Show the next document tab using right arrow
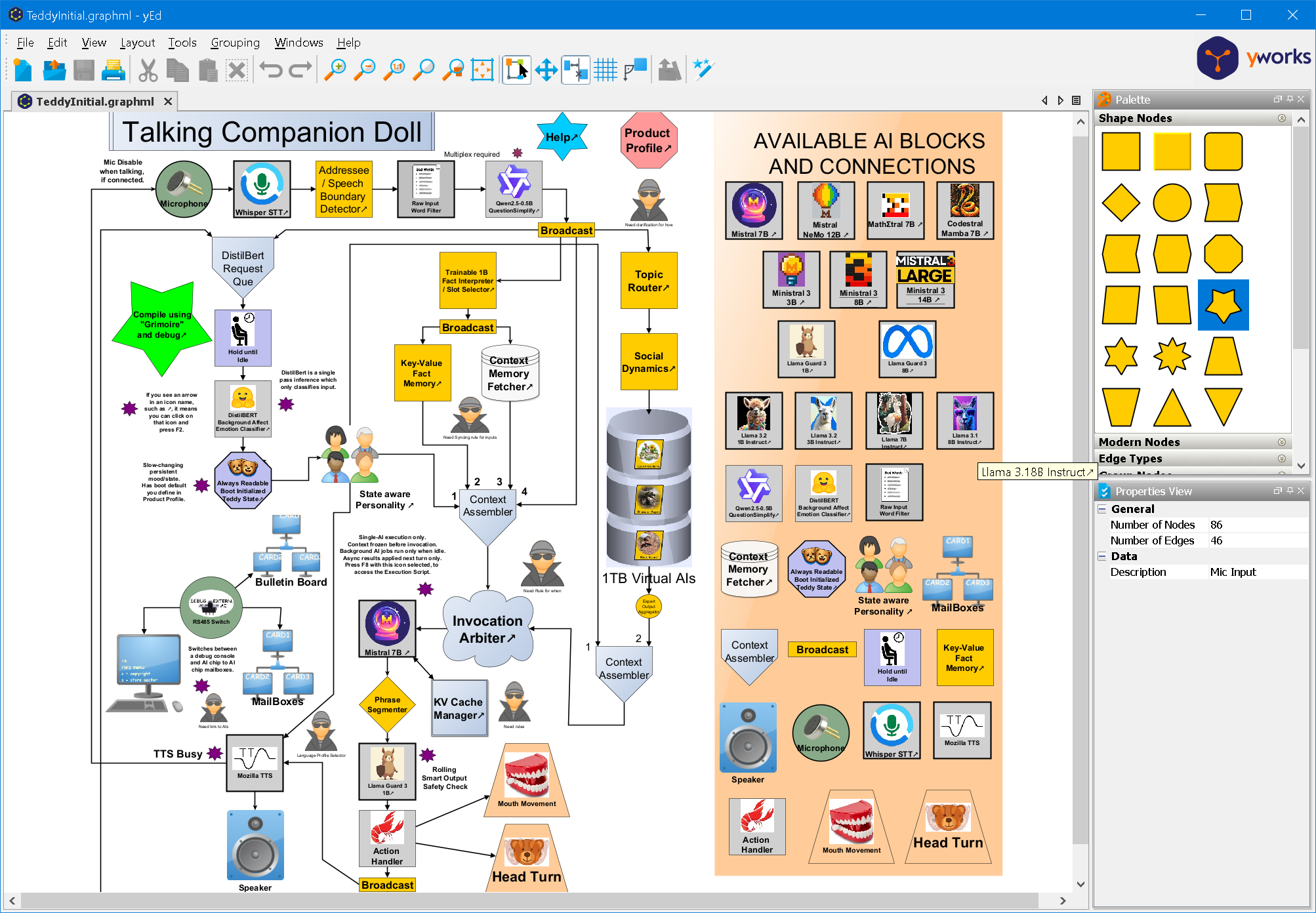This screenshot has height=913, width=1316. pos(1061,100)
